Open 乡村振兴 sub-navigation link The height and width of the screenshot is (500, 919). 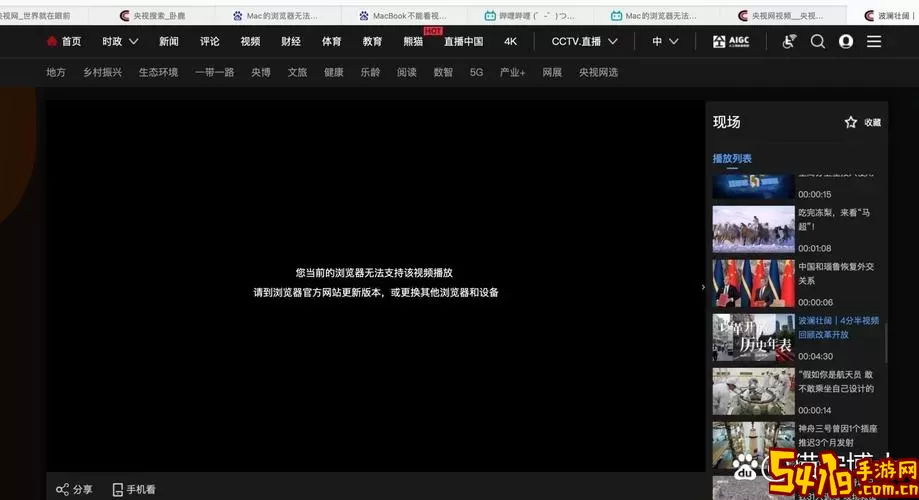(x=102, y=73)
